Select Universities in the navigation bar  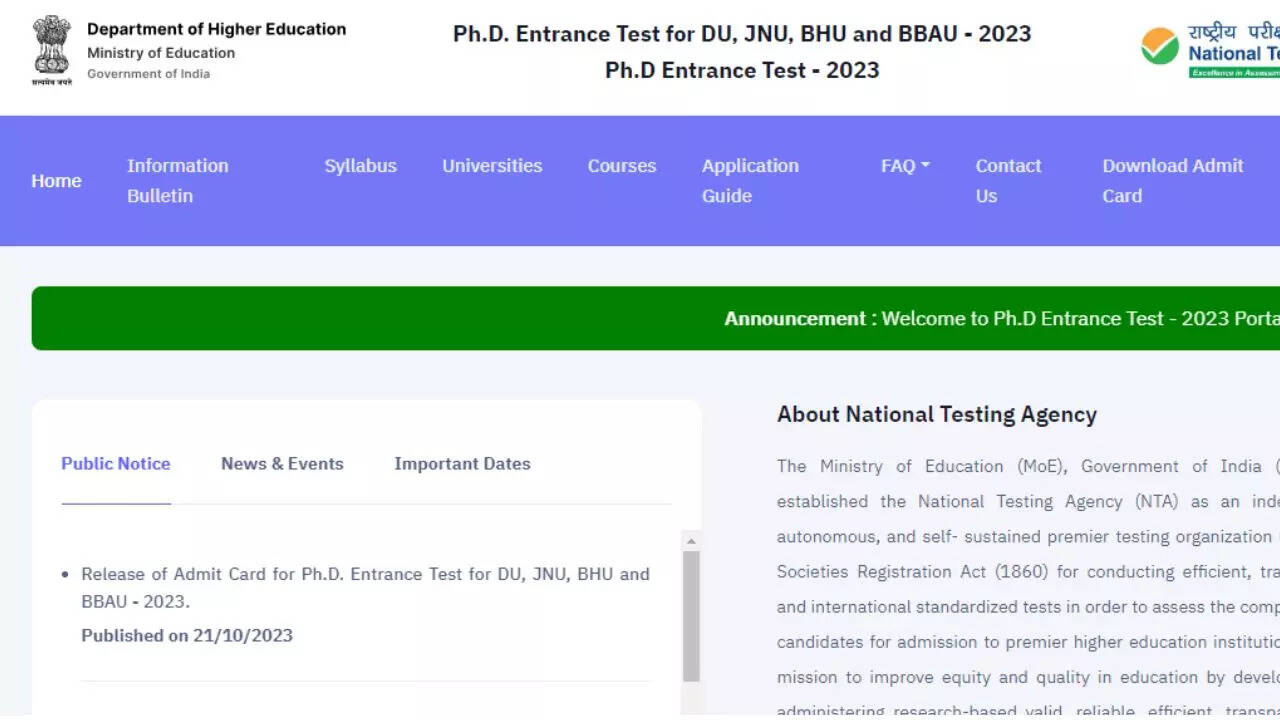coord(492,166)
